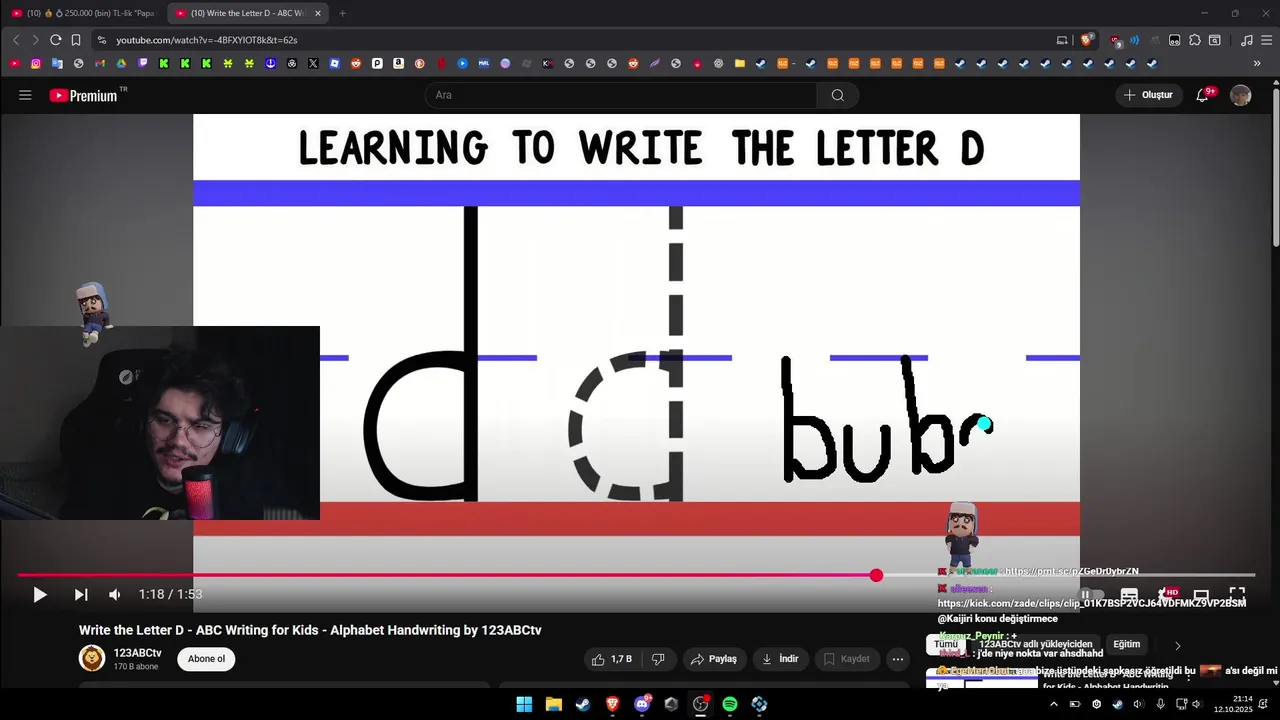The height and width of the screenshot is (720, 1280).
Task: Open the suggested 'Write the Letter D' thumbnail
Action: (x=982, y=678)
